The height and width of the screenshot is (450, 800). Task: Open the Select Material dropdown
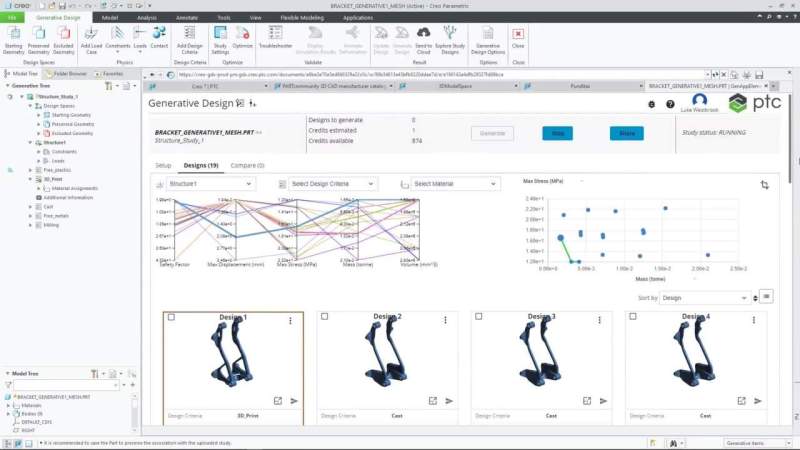point(455,184)
